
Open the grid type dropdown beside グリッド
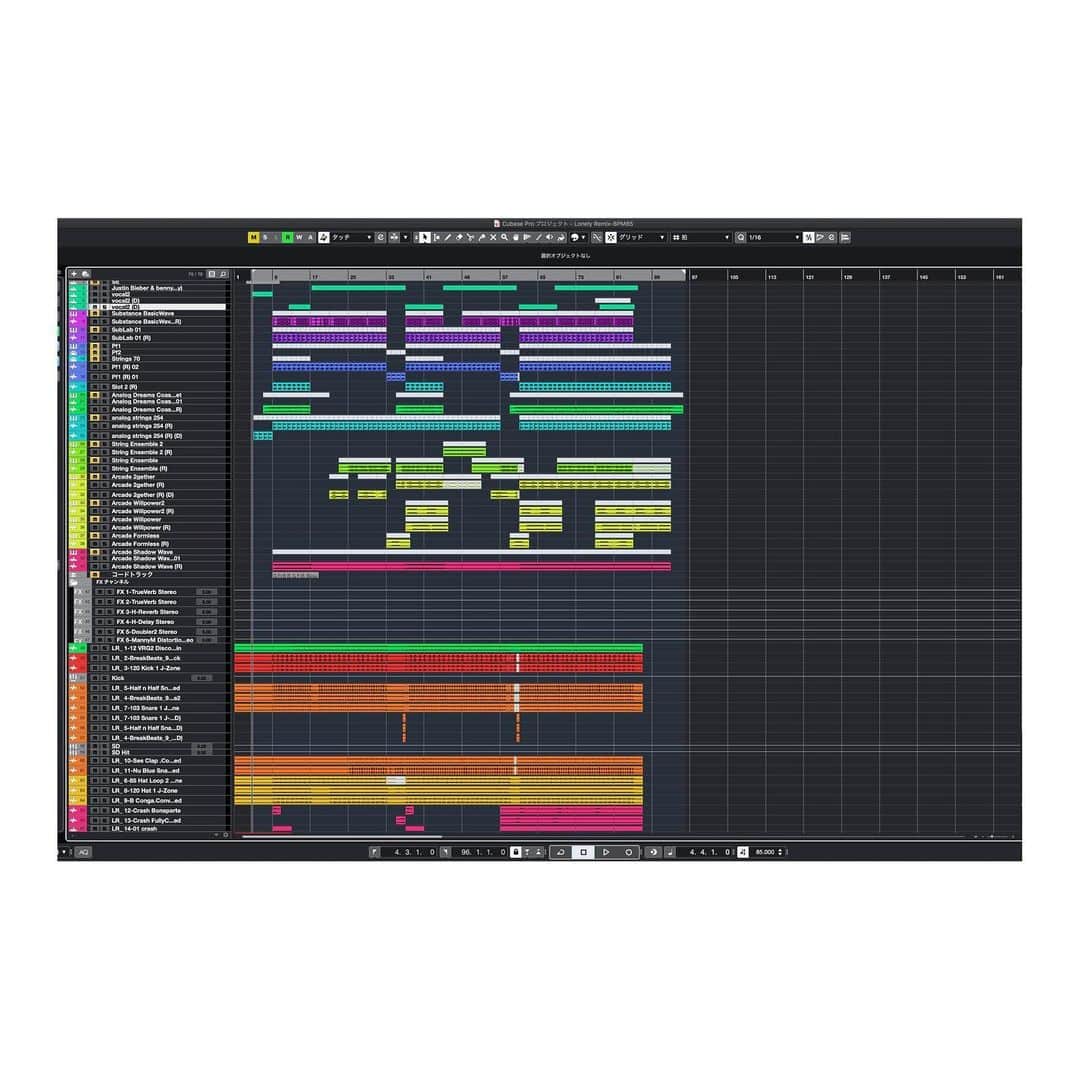point(700,237)
